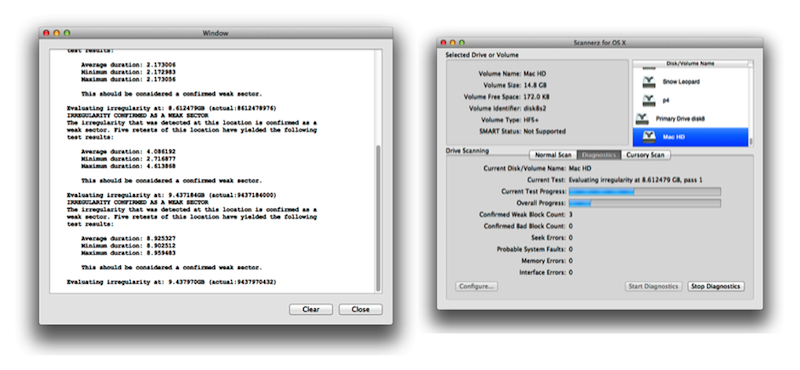
Task: Click the Overall Progress bar
Action: pyautogui.click(x=644, y=203)
